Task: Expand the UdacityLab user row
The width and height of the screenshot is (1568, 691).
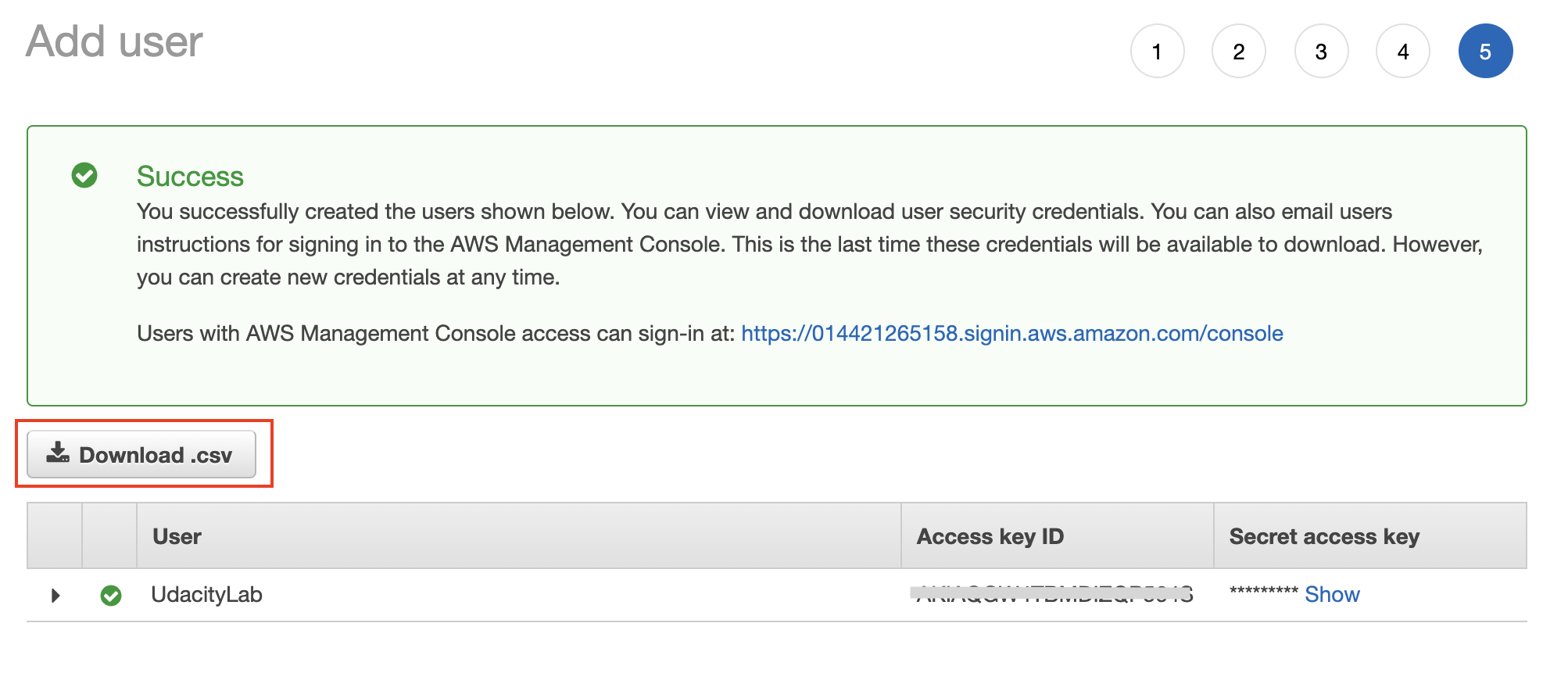Action: click(55, 596)
